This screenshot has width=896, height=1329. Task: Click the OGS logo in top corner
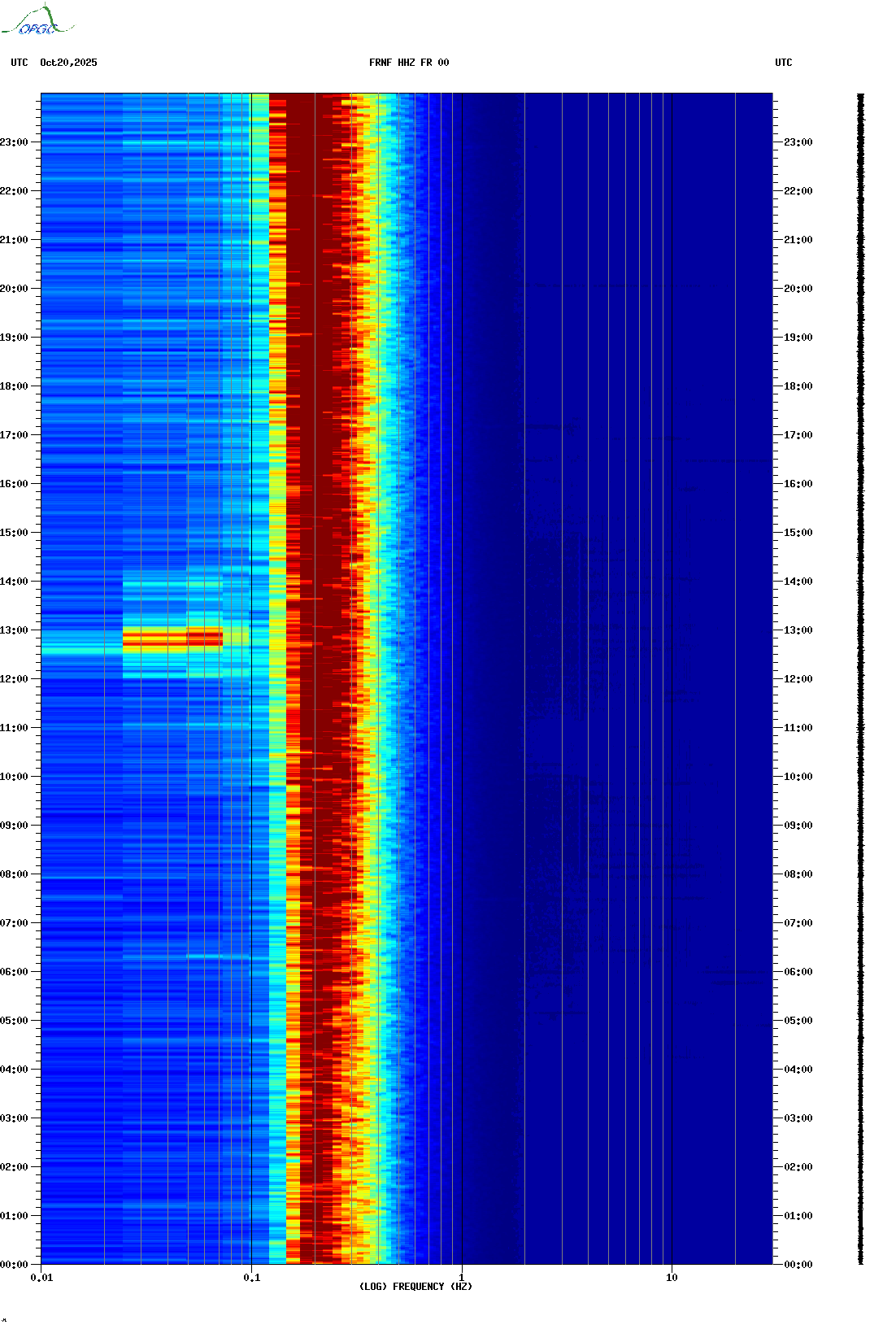coord(37,21)
